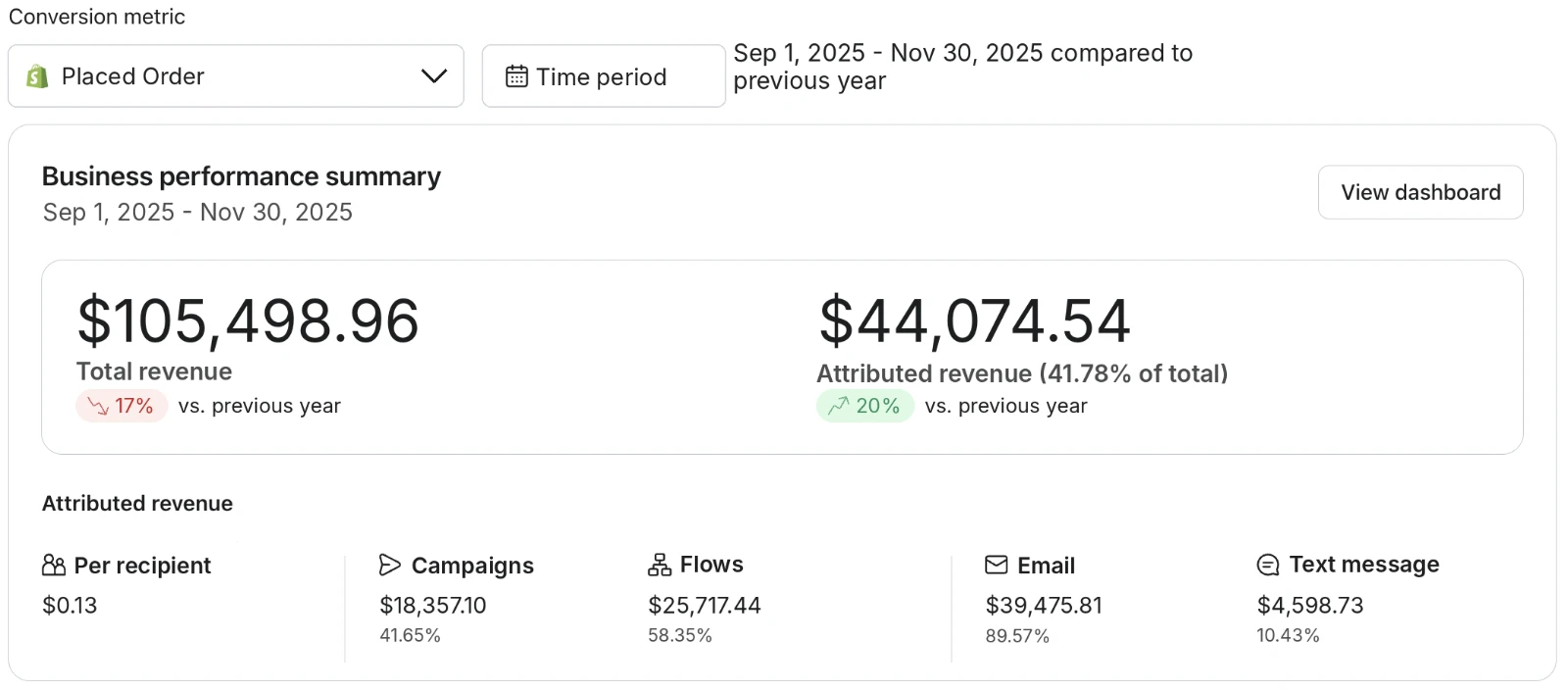Image resolution: width=1568 pixels, height=691 pixels.
Task: Click the Per recipient people icon
Action: (54, 566)
